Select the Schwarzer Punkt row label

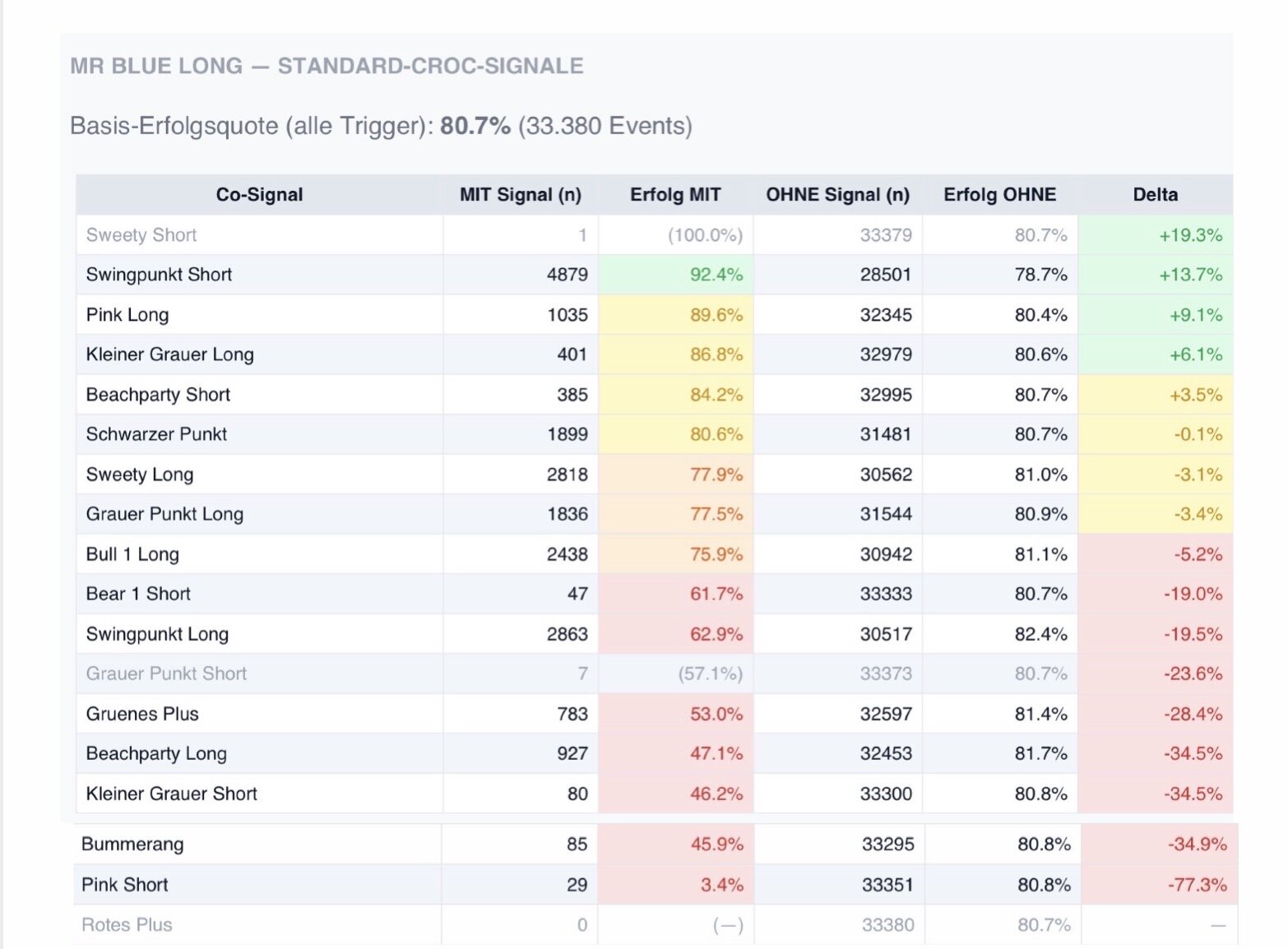156,434
